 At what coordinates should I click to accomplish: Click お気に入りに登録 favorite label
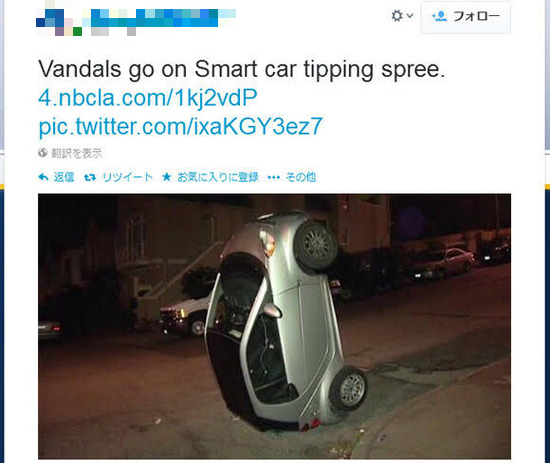click(218, 177)
